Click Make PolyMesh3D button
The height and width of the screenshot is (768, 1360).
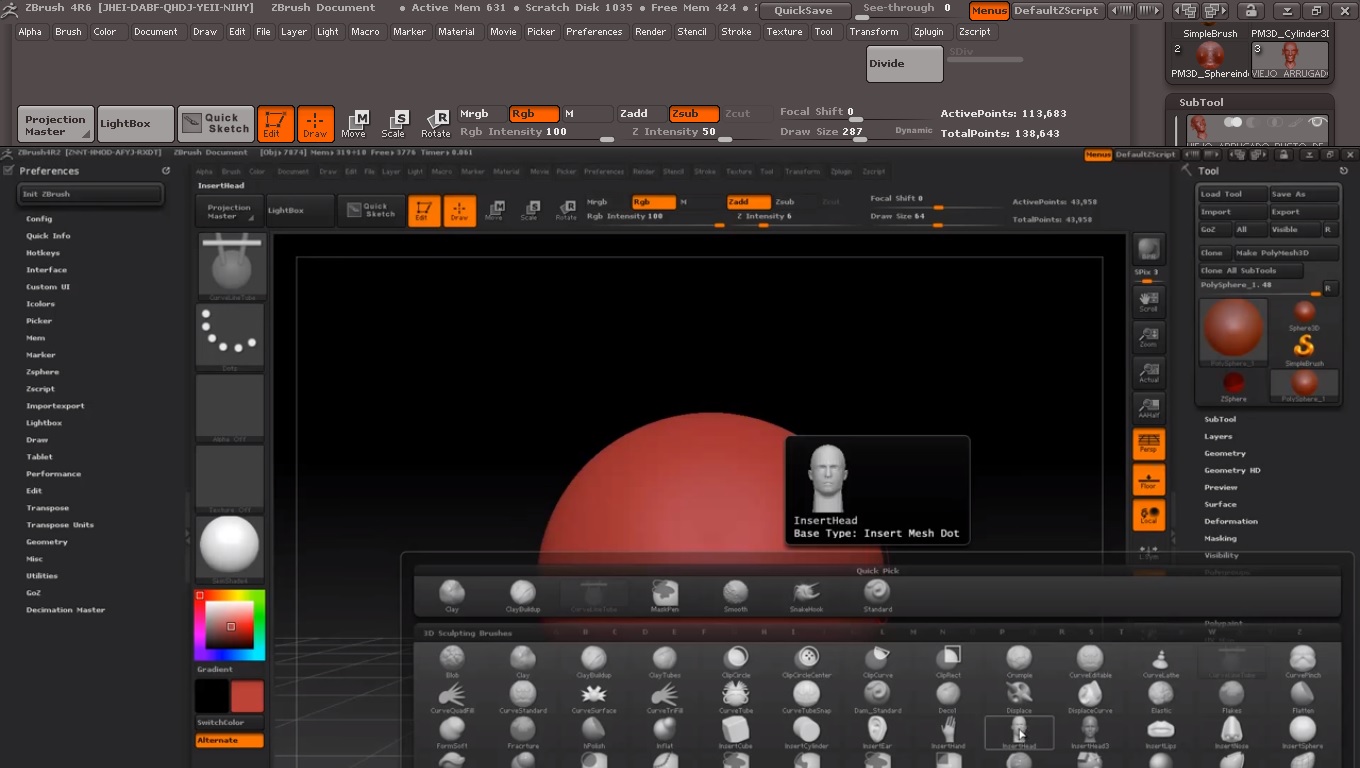pyautogui.click(x=1286, y=253)
